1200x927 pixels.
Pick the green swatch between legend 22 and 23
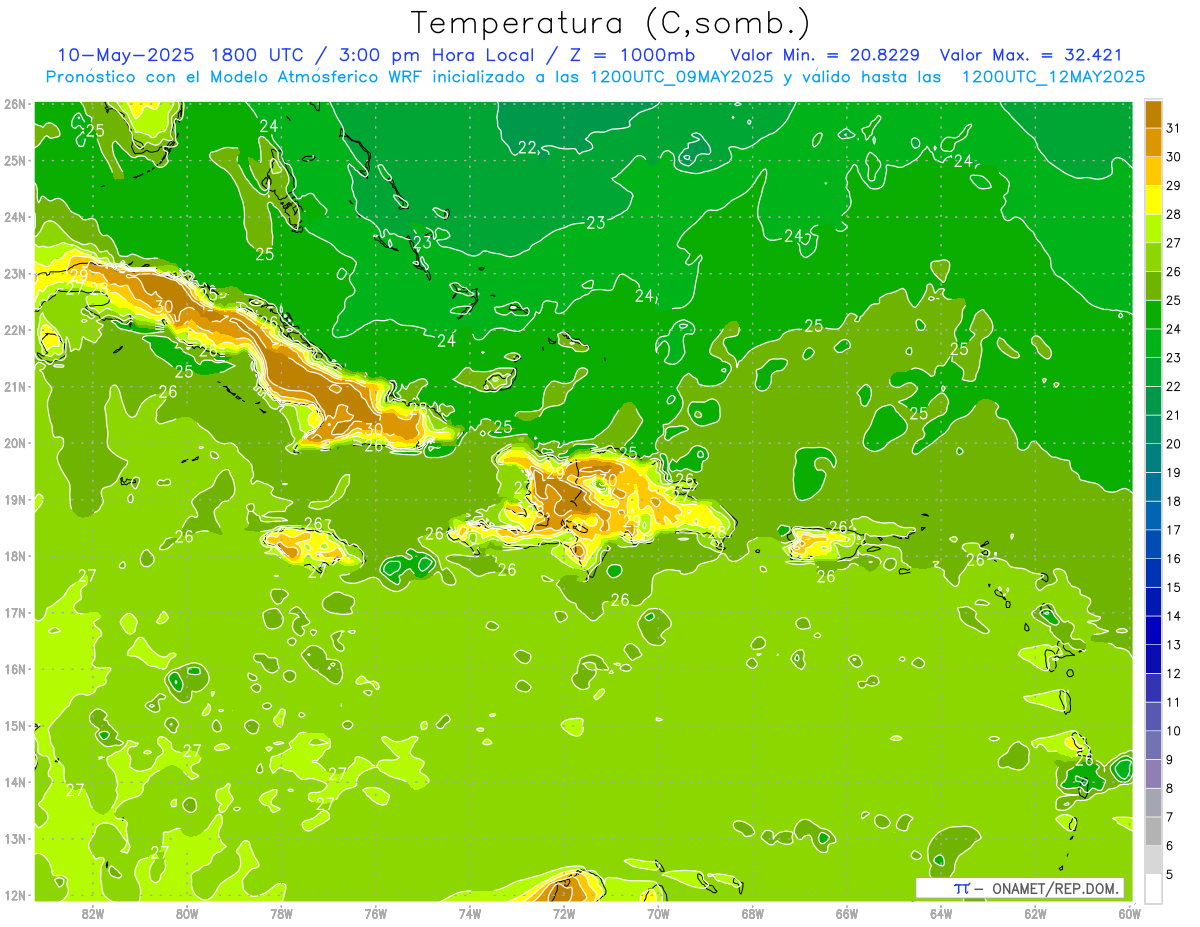click(x=1154, y=372)
